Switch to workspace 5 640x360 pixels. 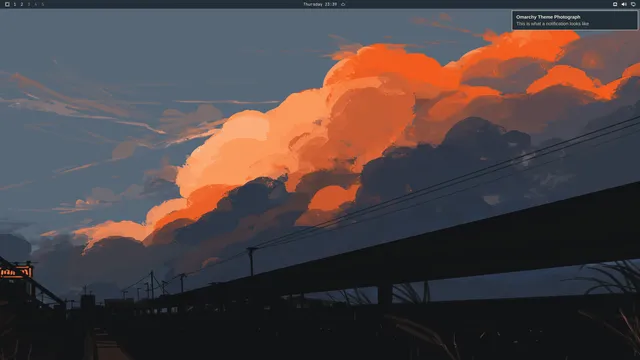42,4
